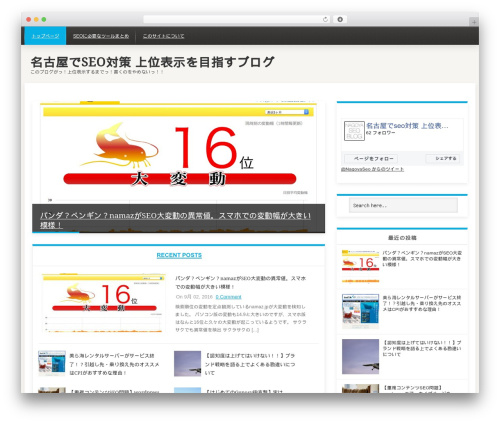
Task: Open the 認知度は上げてはいけない post title in main column
Action: point(250,364)
